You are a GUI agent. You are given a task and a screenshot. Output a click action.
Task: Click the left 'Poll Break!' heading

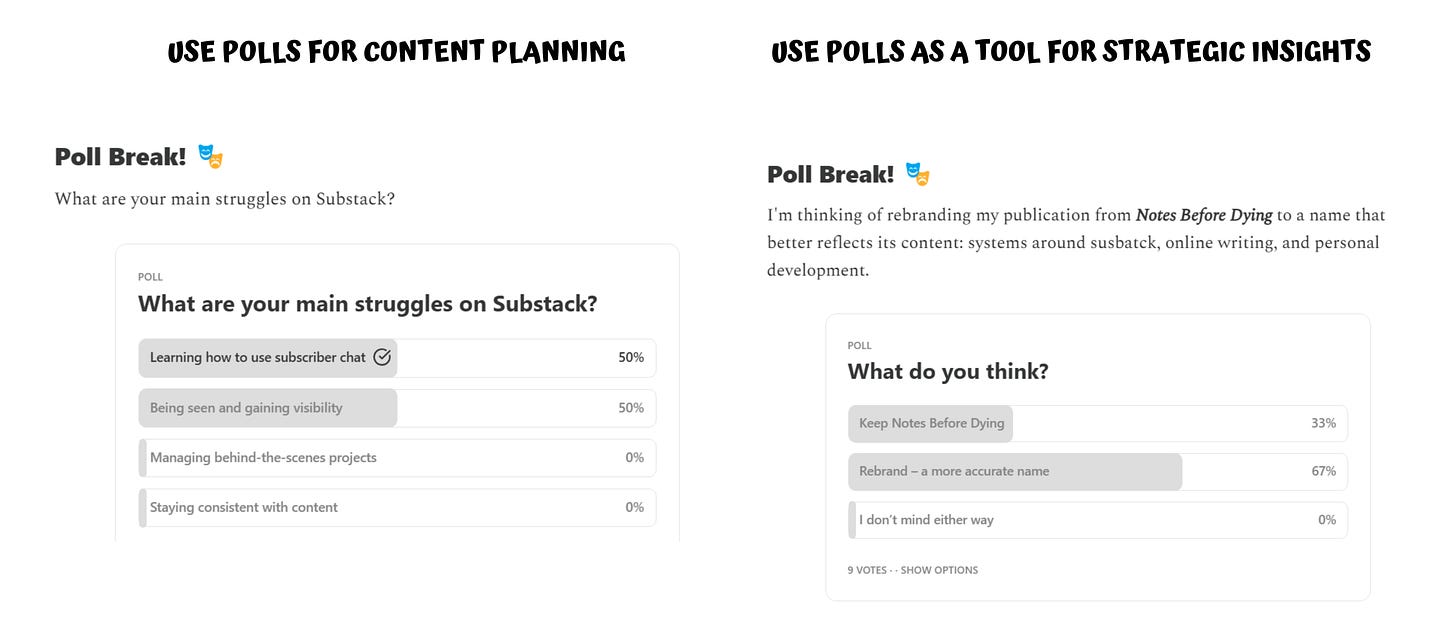pos(120,157)
